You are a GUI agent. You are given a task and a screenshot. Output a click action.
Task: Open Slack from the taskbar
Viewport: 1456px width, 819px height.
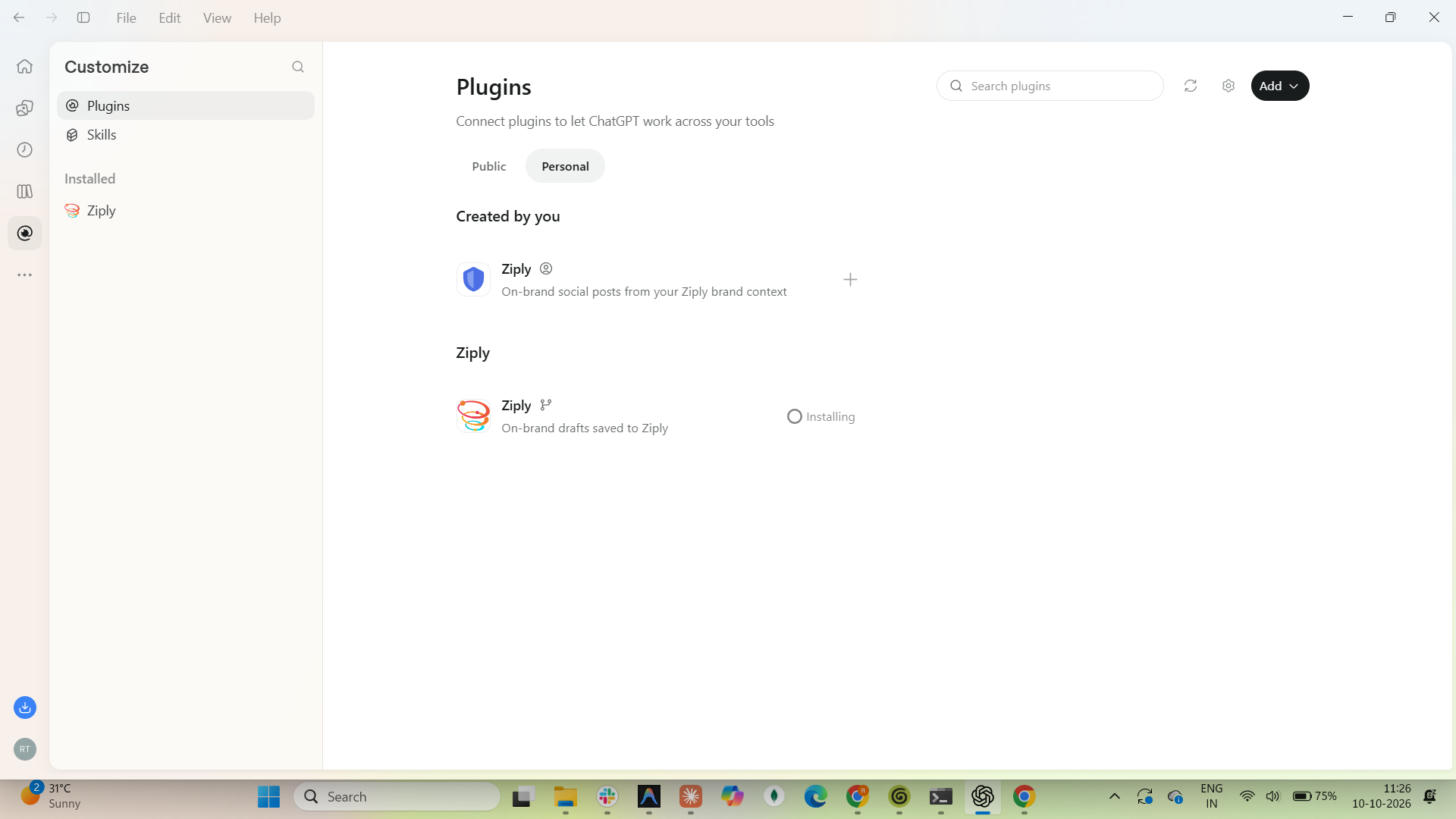pyautogui.click(x=607, y=797)
